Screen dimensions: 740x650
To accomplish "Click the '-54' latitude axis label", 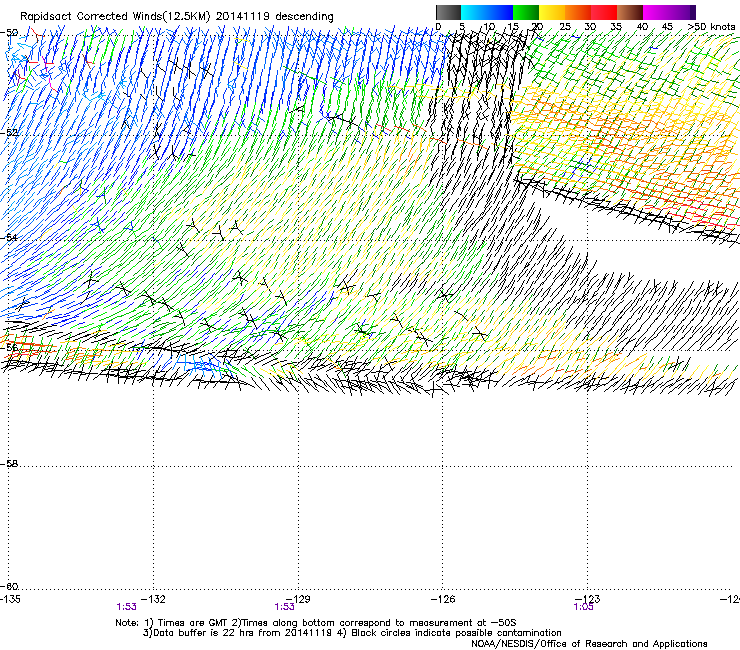I will point(9,237).
